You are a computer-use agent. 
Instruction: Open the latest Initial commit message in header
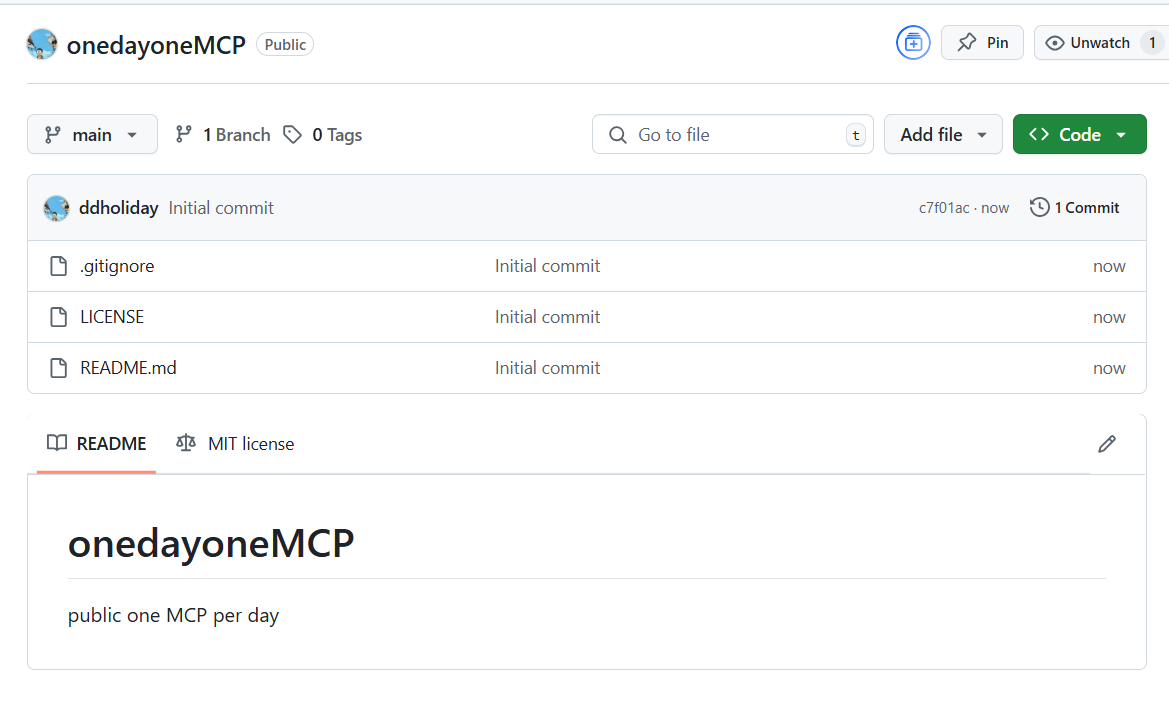click(221, 208)
